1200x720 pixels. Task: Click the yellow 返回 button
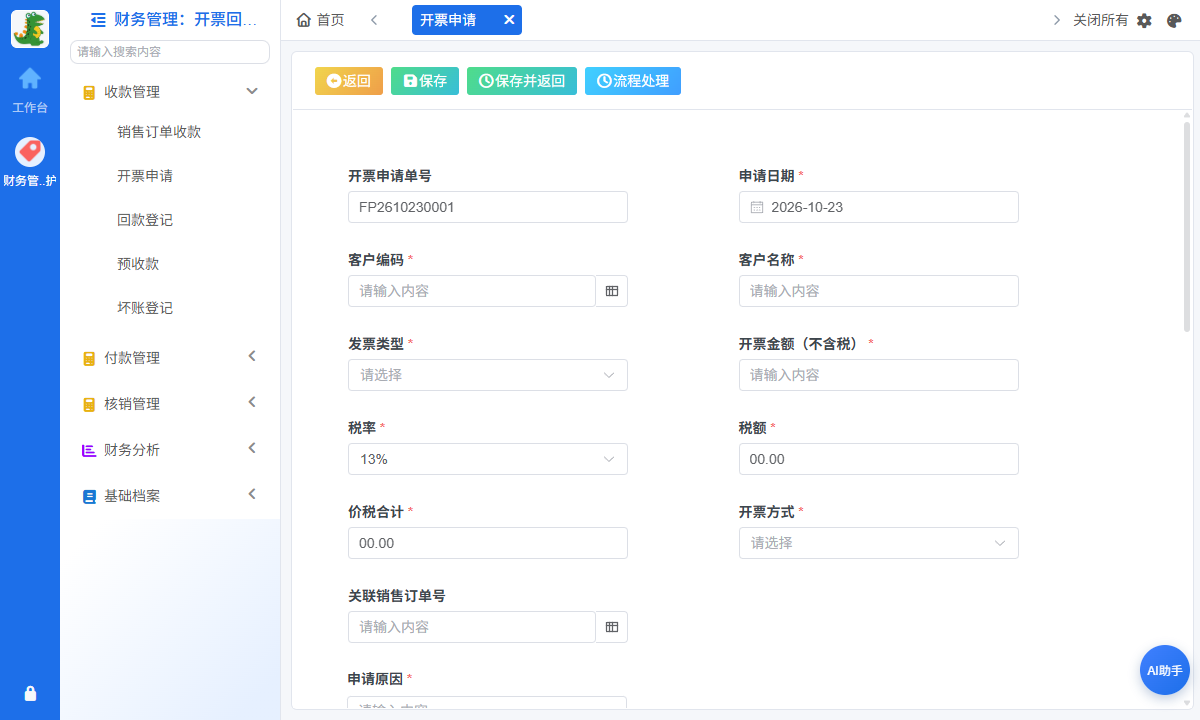pyautogui.click(x=349, y=81)
